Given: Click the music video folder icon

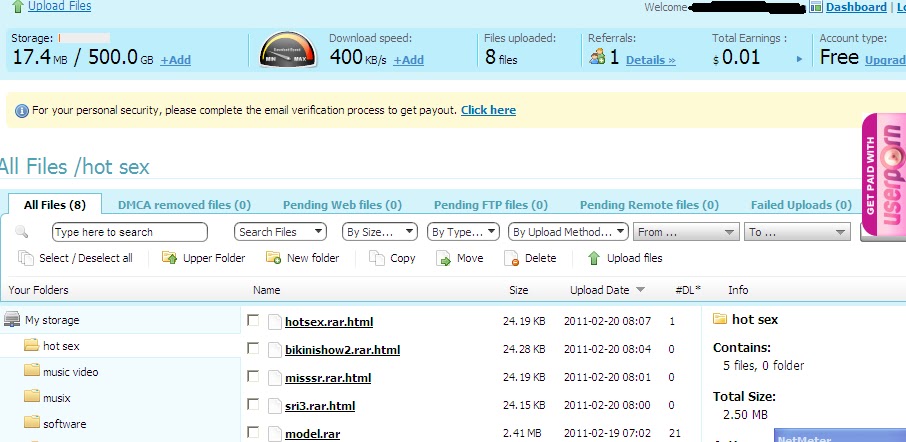Looking at the screenshot, I should click(31, 370).
